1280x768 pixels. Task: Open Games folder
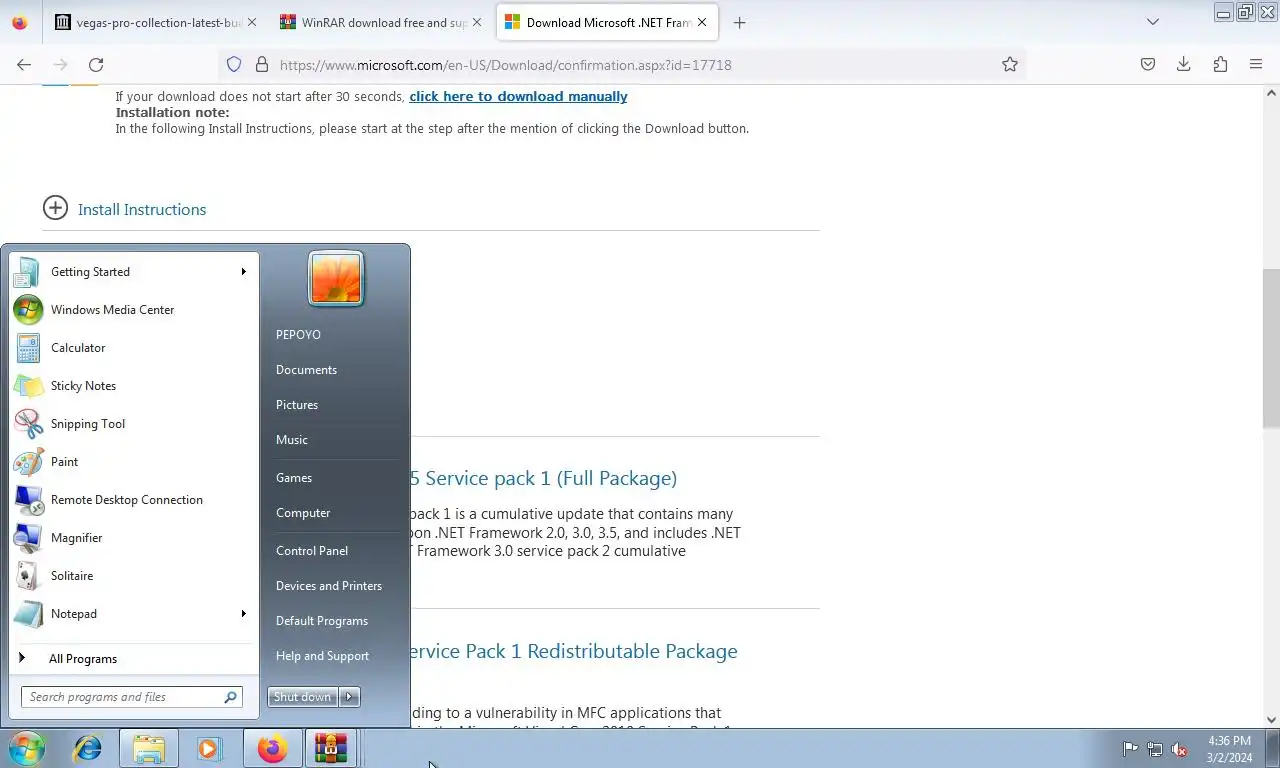pyautogui.click(x=294, y=478)
